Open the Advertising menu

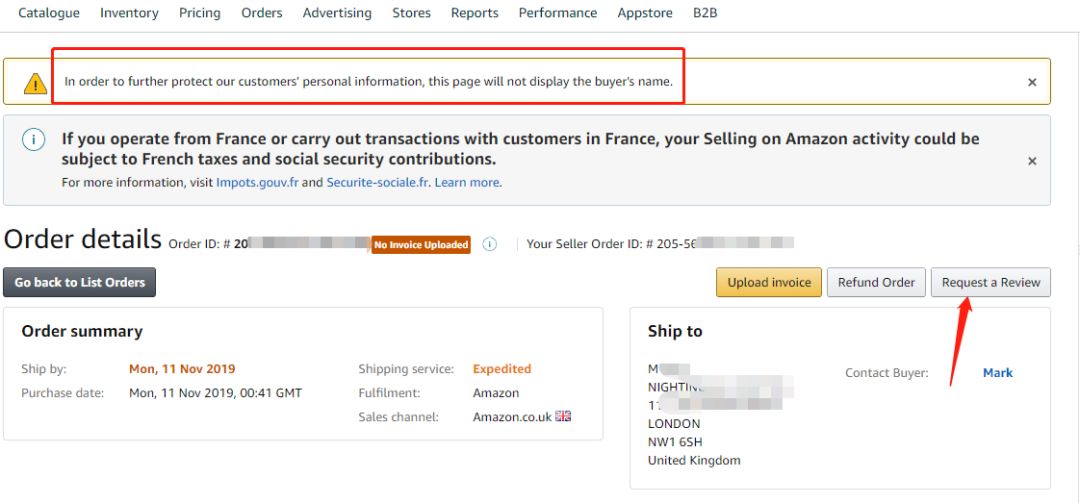(337, 13)
